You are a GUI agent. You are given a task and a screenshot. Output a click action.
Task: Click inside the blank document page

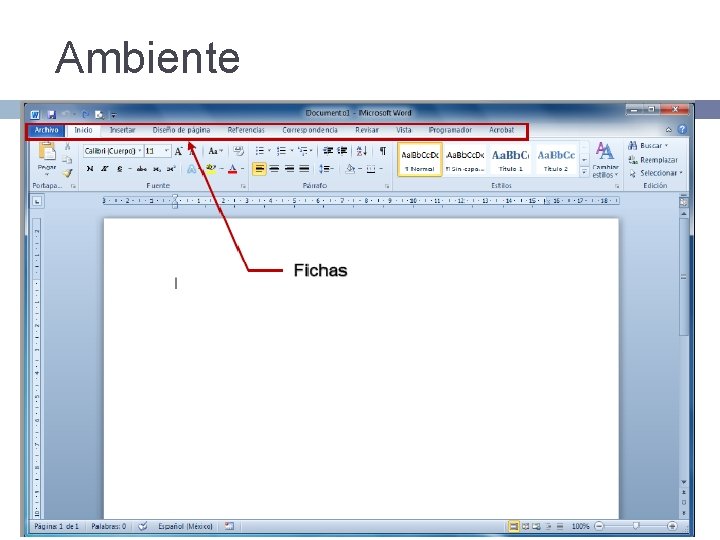click(x=361, y=367)
